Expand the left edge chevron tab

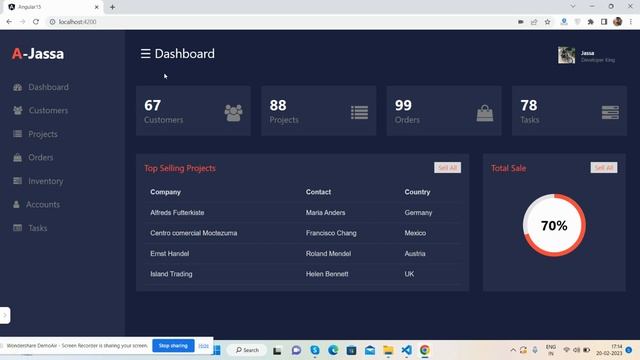(5, 315)
